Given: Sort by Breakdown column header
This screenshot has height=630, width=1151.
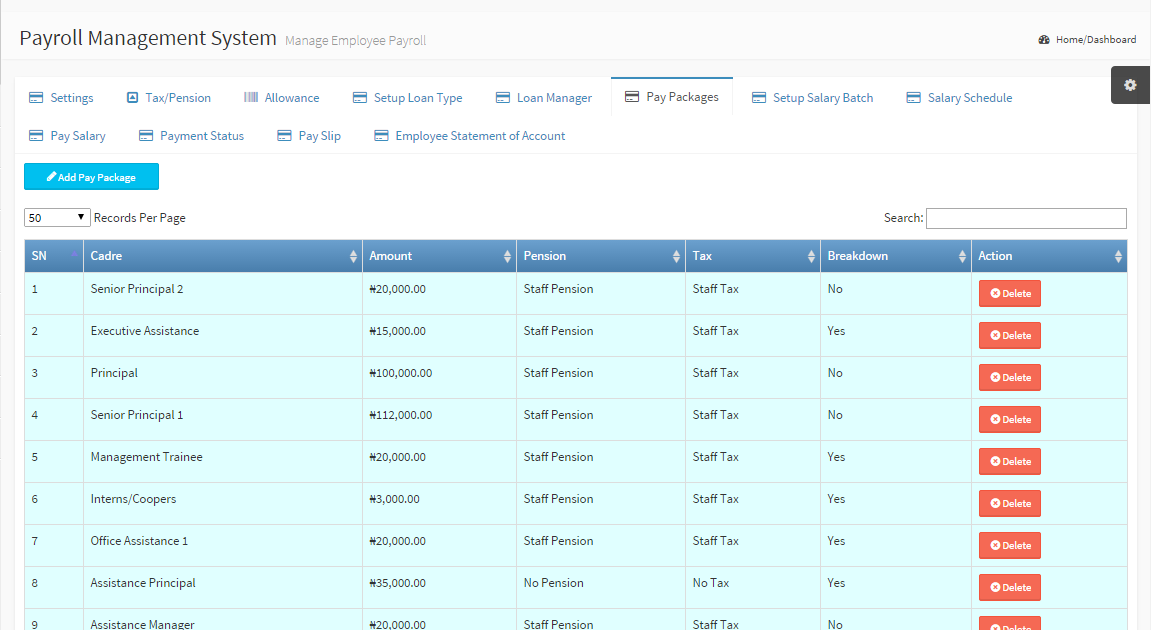Looking at the screenshot, I should pos(895,256).
